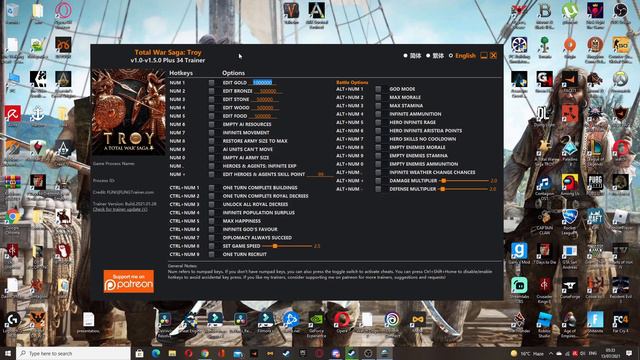640x360 pixels.
Task: Select the Traditional Chinese language radio button
Action: point(428,56)
